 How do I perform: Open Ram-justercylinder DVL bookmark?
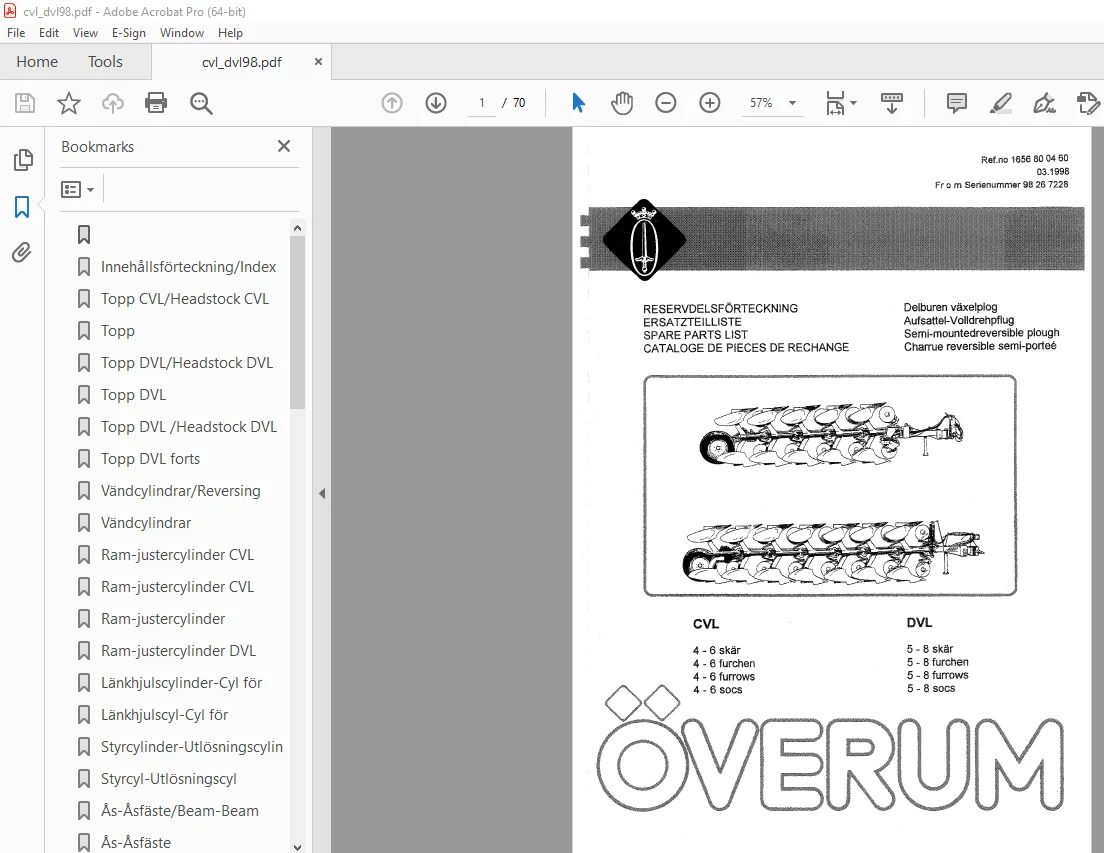tap(178, 651)
